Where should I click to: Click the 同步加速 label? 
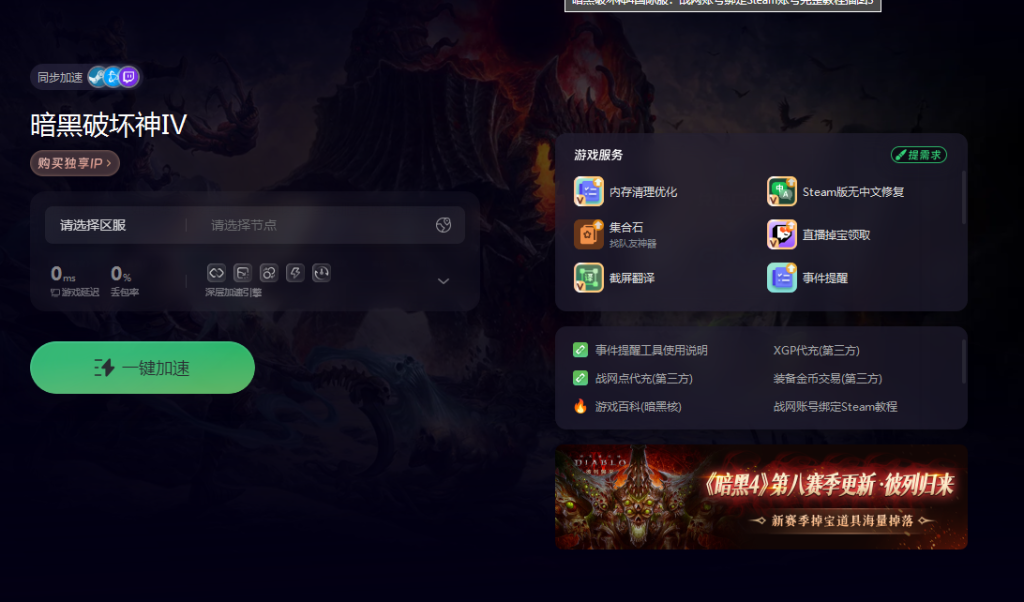[x=60, y=78]
